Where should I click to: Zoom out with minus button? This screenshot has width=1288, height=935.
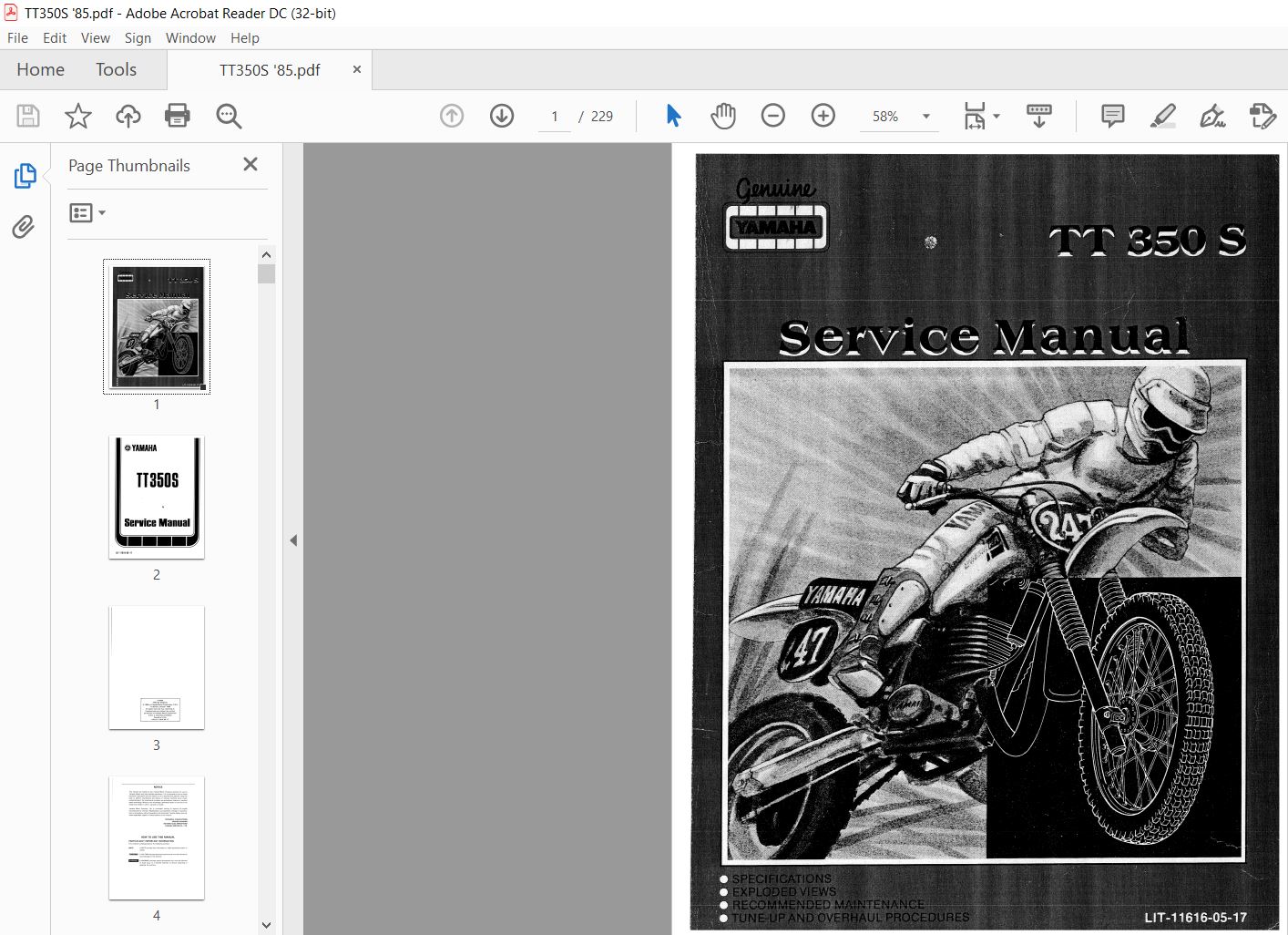[x=773, y=116]
